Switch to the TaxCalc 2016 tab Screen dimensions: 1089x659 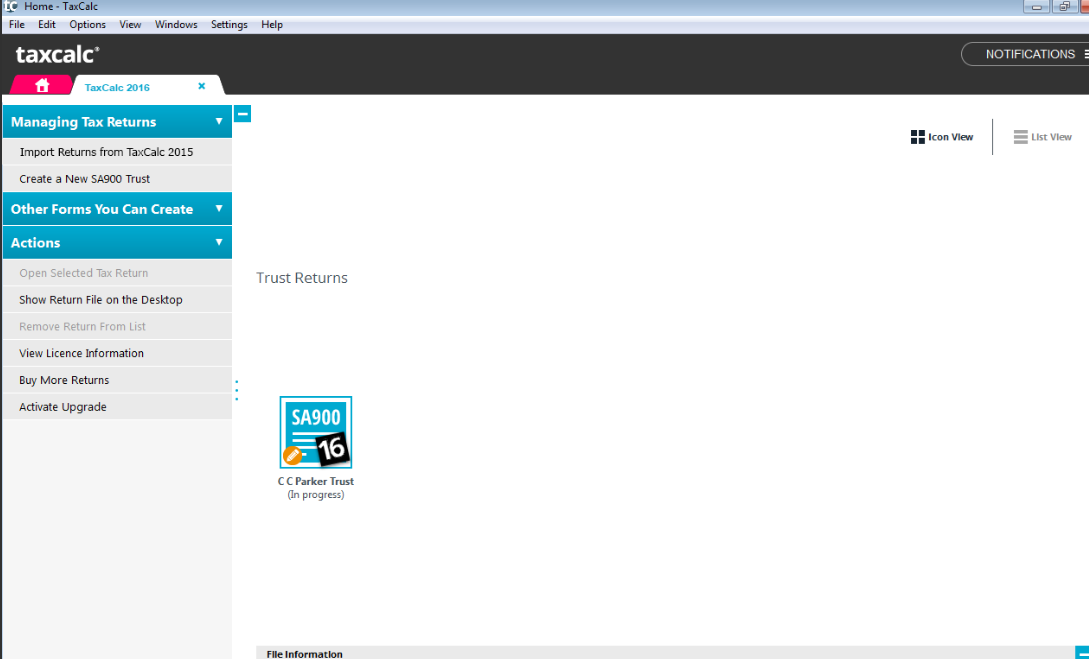(x=117, y=87)
